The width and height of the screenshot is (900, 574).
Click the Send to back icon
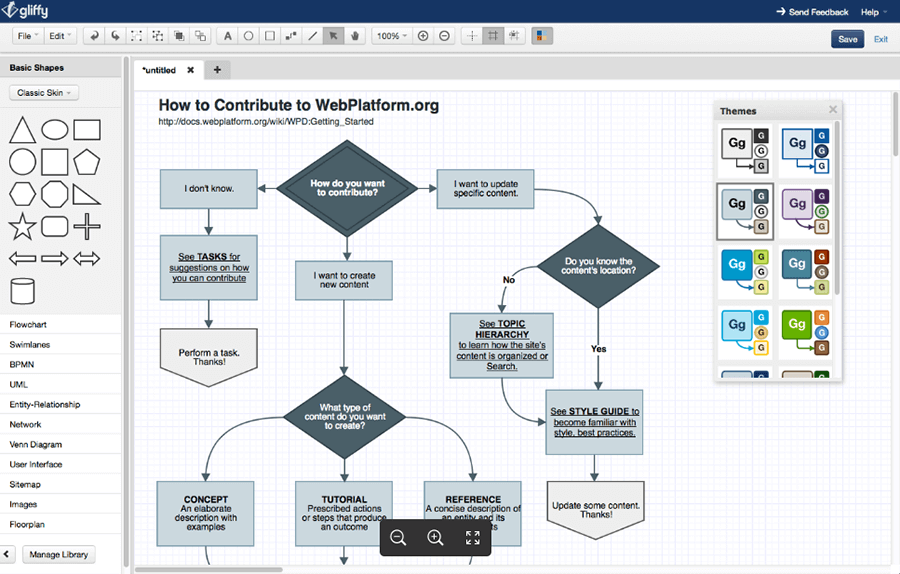(x=200, y=36)
